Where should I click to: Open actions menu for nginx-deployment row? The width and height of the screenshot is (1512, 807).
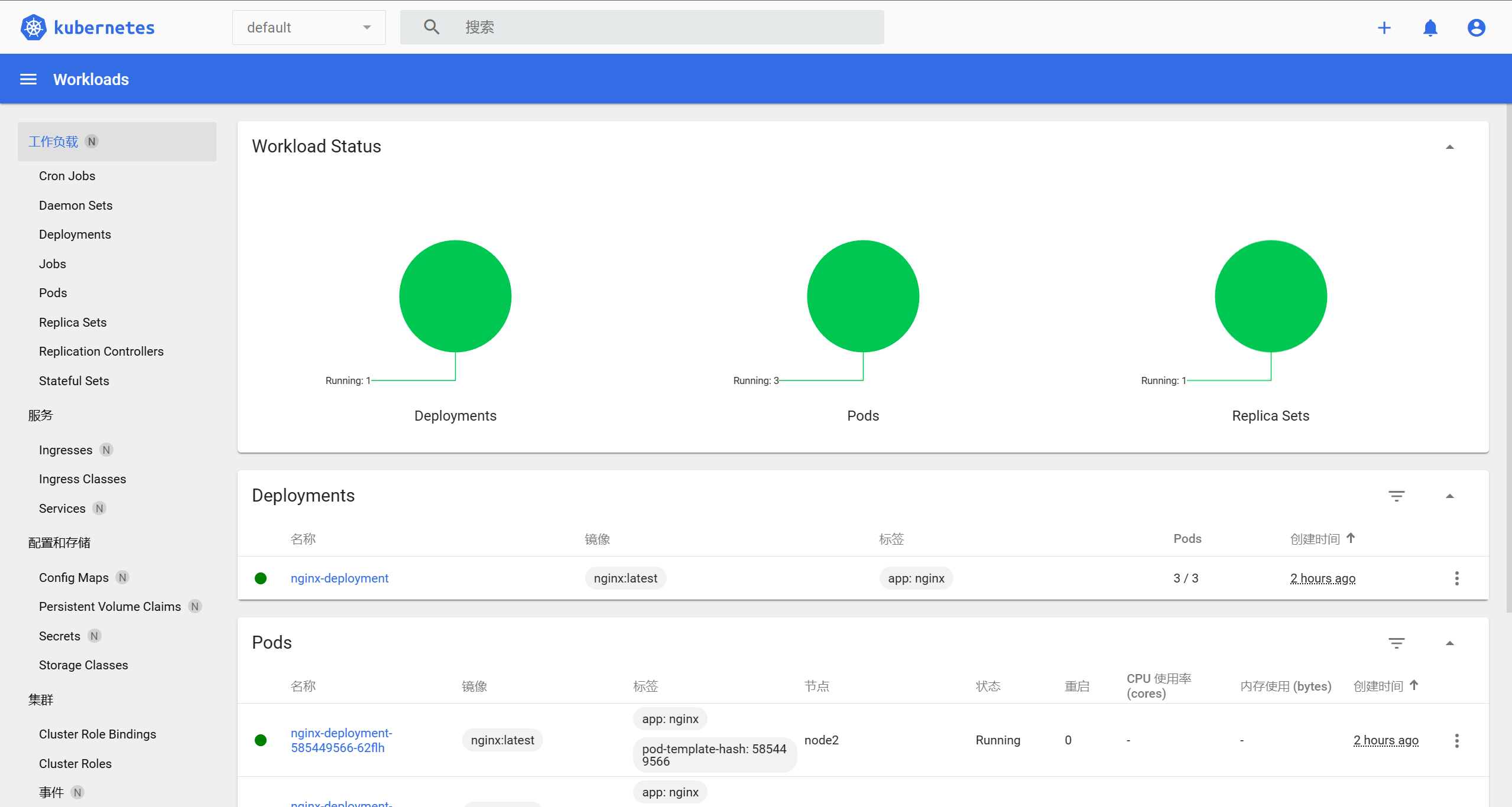[1456, 578]
